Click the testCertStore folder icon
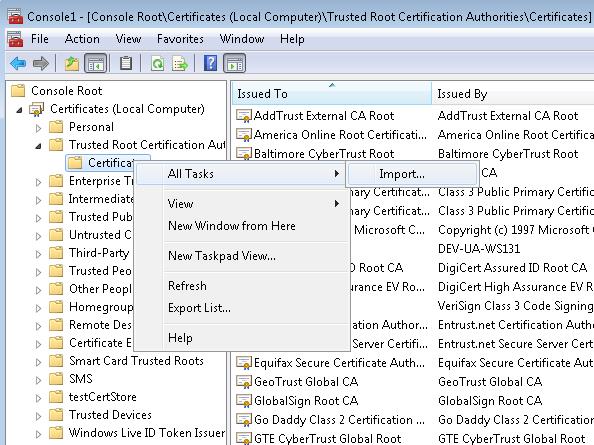This screenshot has width=594, height=445. 56,397
